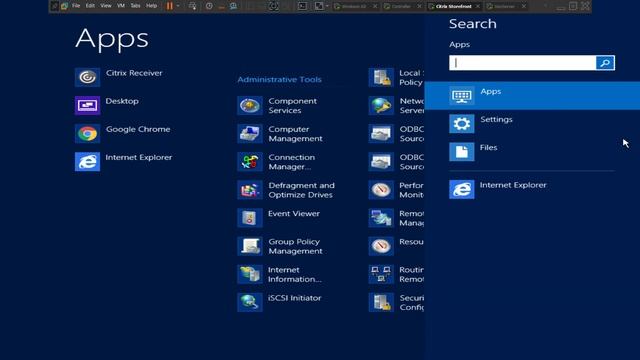Open the Performance Monitor icon

(381, 190)
